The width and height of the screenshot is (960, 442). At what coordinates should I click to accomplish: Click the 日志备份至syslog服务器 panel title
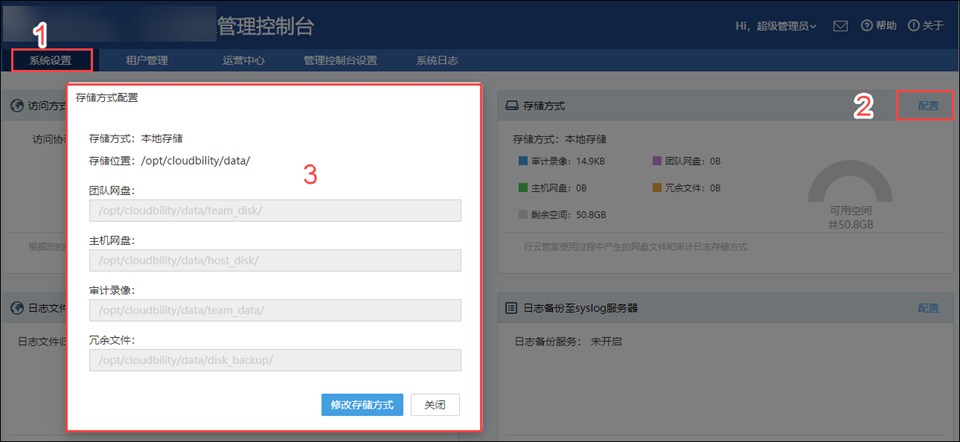[580, 308]
